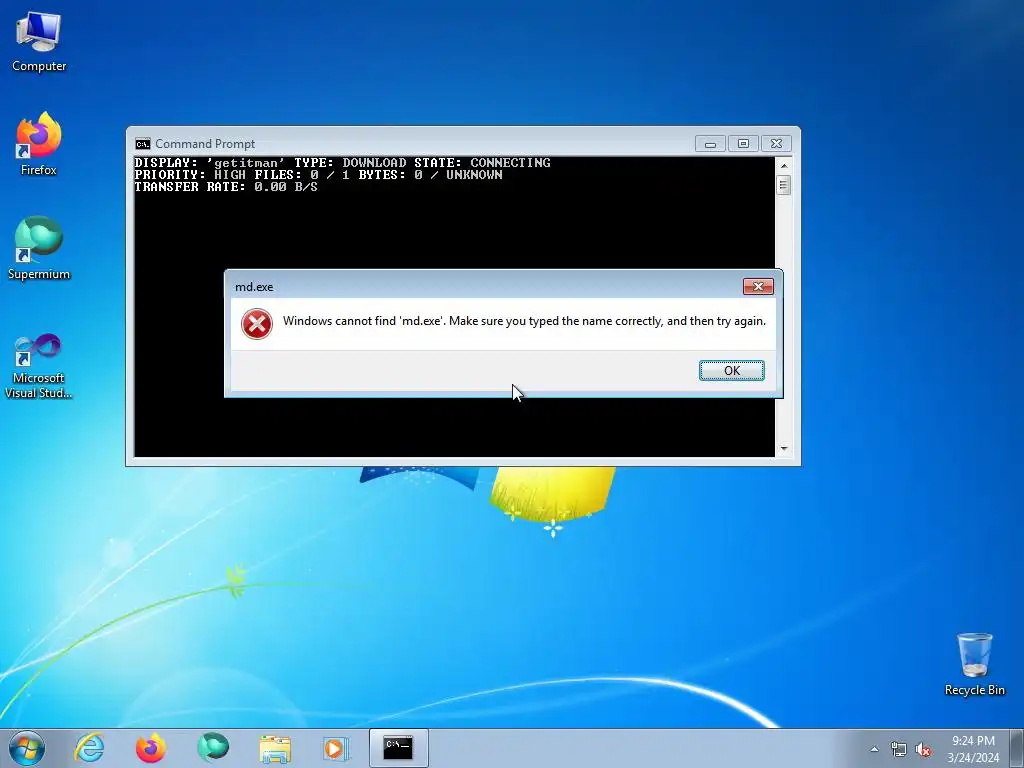Open the Recycle Bin
The height and width of the screenshot is (768, 1024).
(974, 664)
